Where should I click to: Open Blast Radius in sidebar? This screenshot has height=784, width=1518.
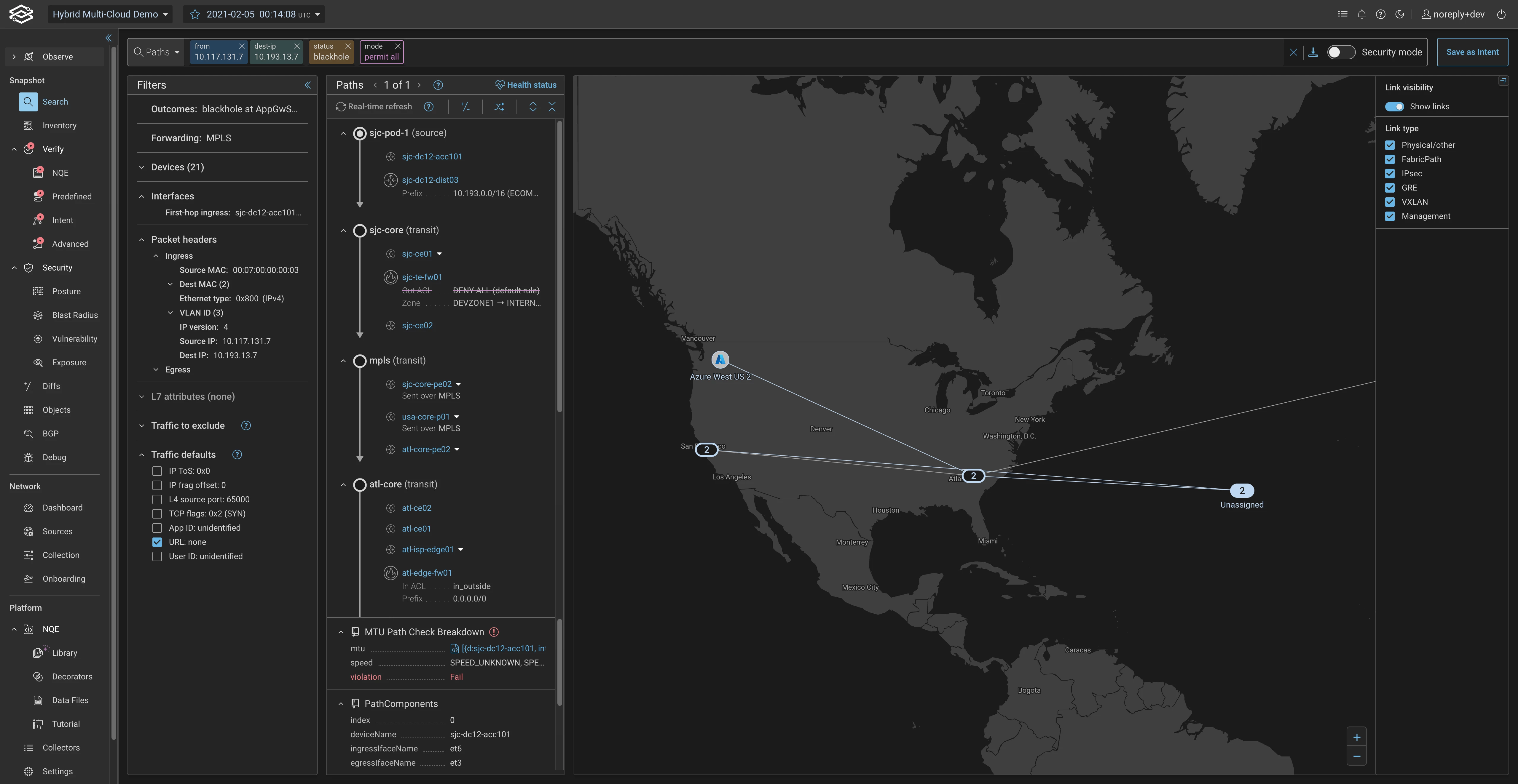point(74,315)
